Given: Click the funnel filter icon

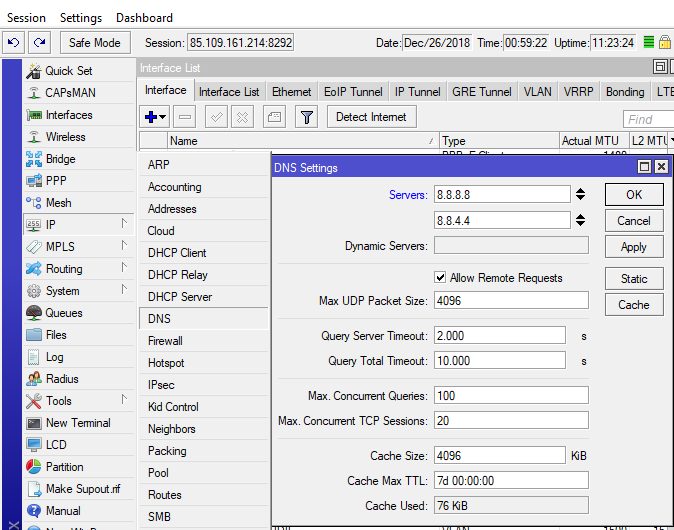Looking at the screenshot, I should 306,117.
